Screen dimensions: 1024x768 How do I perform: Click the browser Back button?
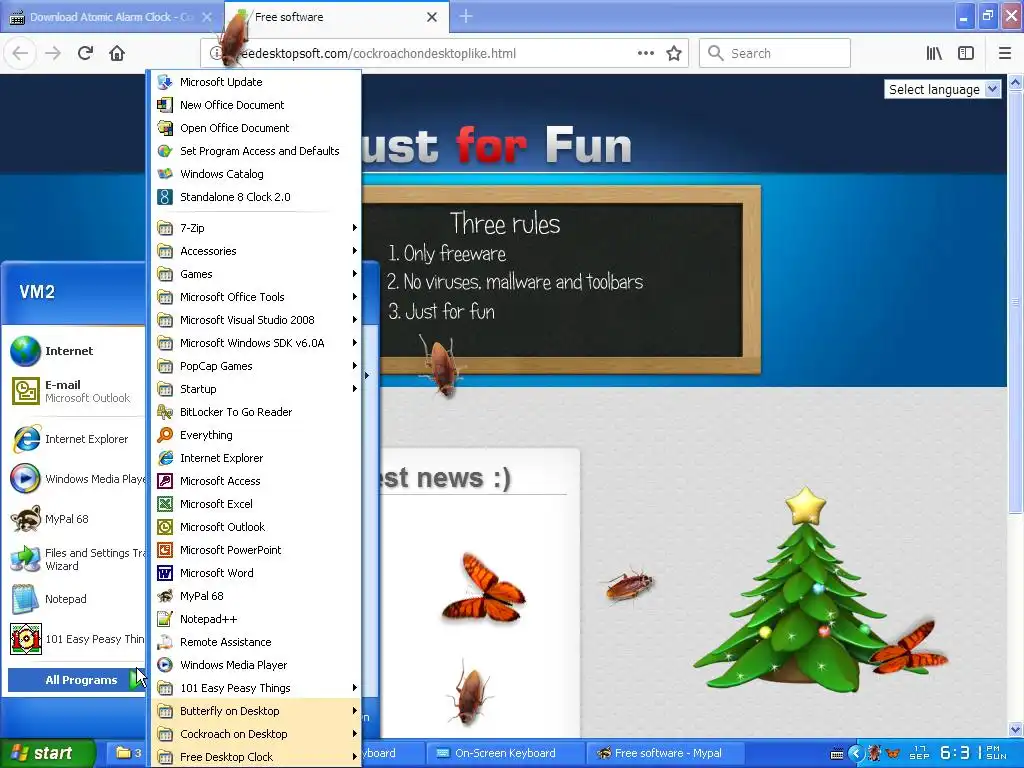coord(20,53)
